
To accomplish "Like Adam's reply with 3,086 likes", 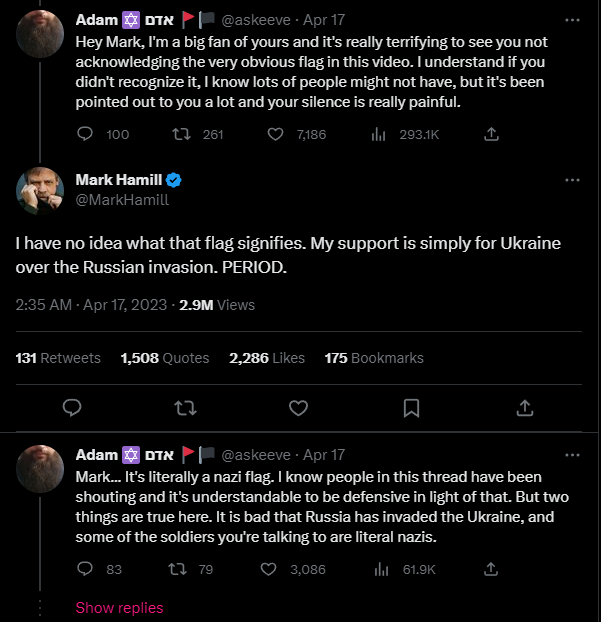I will point(267,569).
